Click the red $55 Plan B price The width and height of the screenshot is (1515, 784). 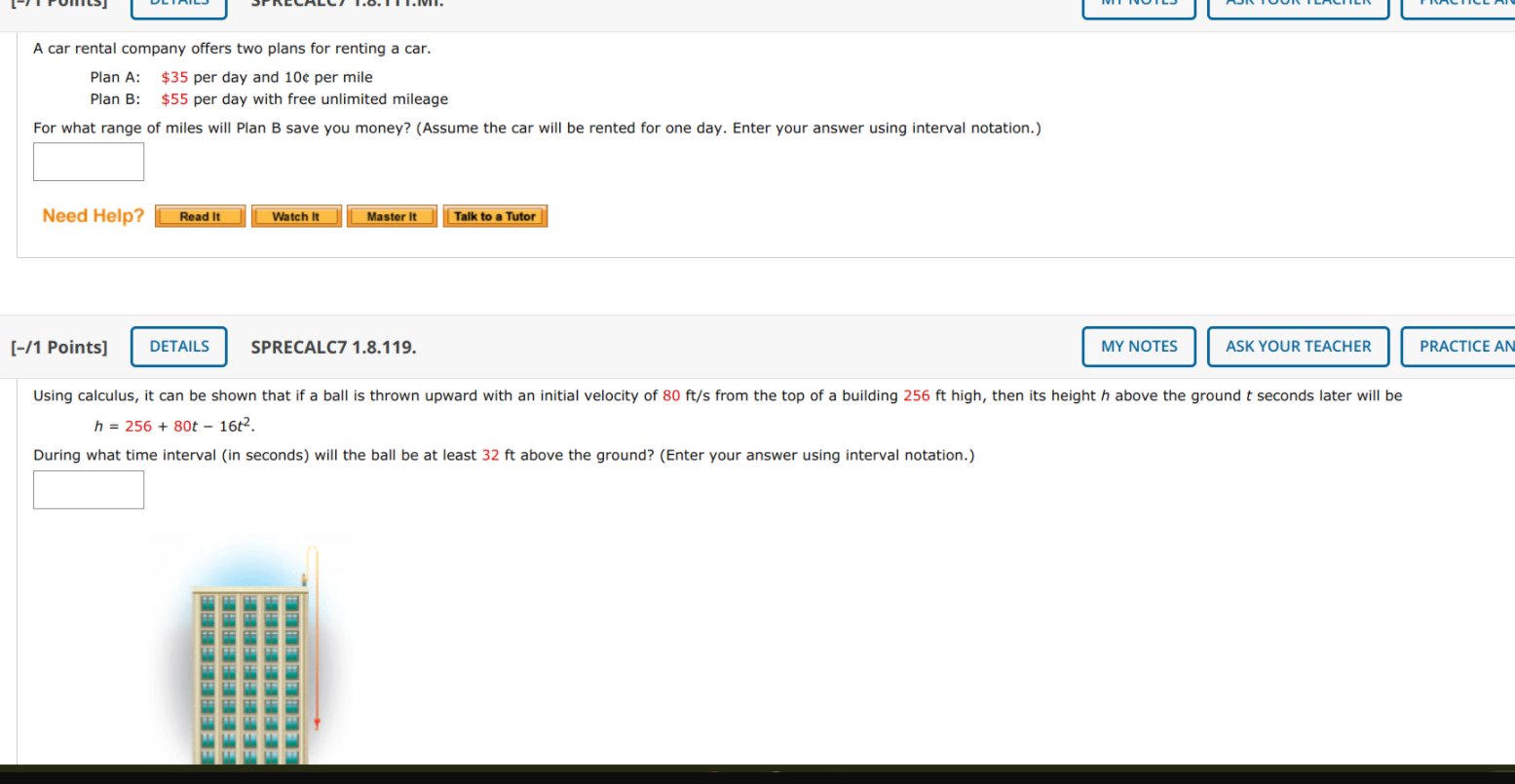pyautogui.click(x=174, y=99)
